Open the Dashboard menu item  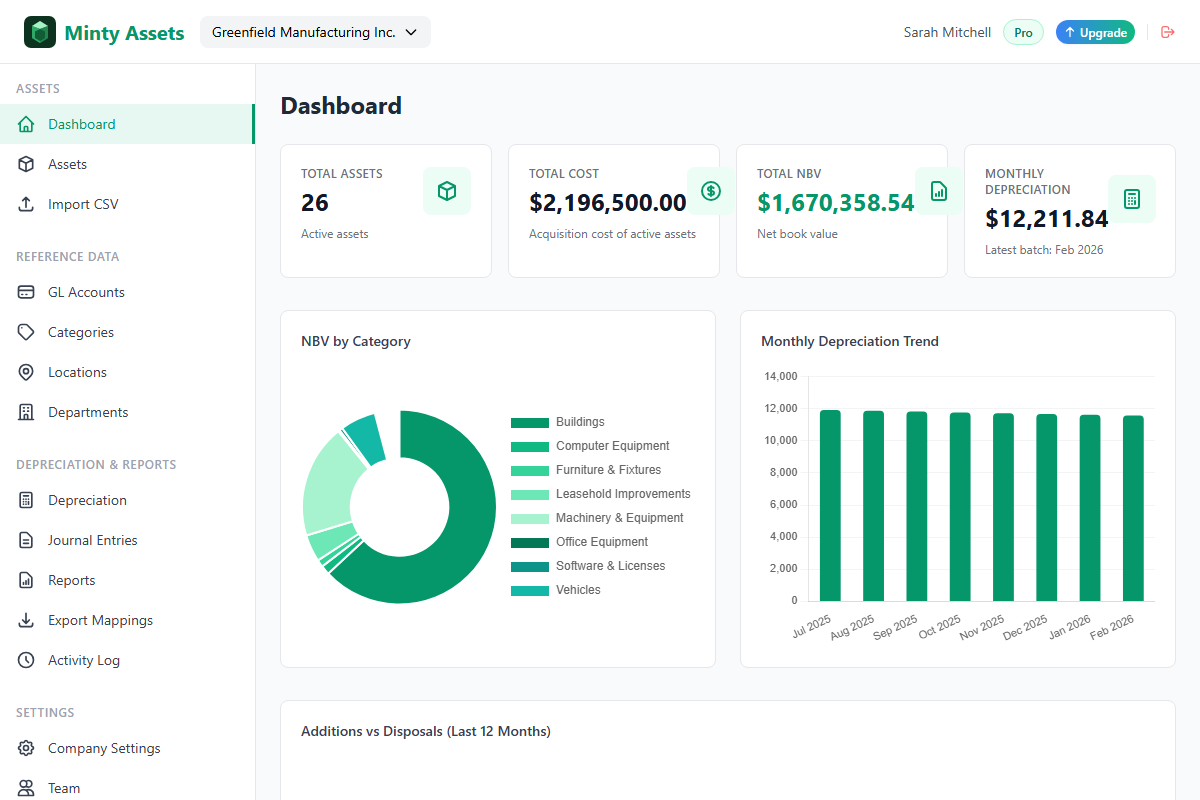click(127, 124)
